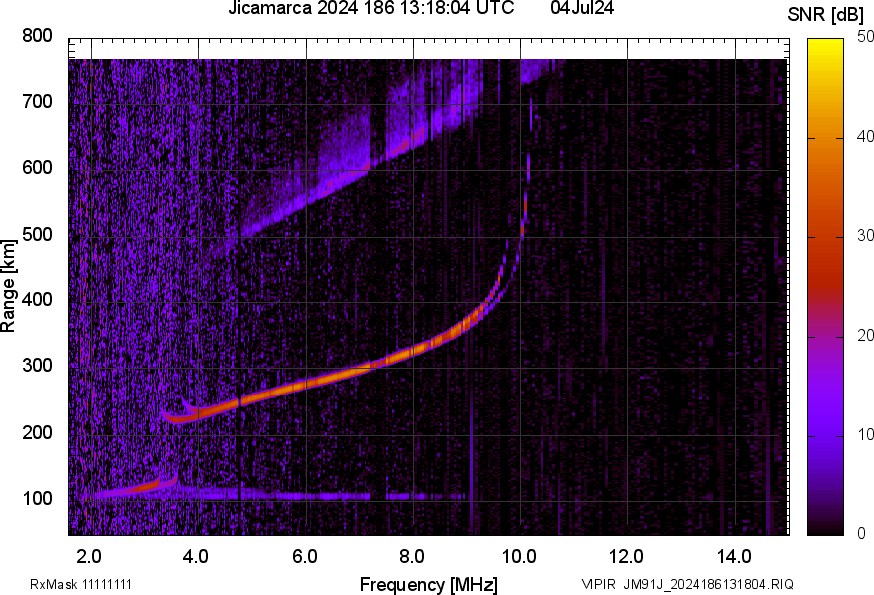
Task: Click range axis tick '200'
Action: pyautogui.click(x=37, y=433)
